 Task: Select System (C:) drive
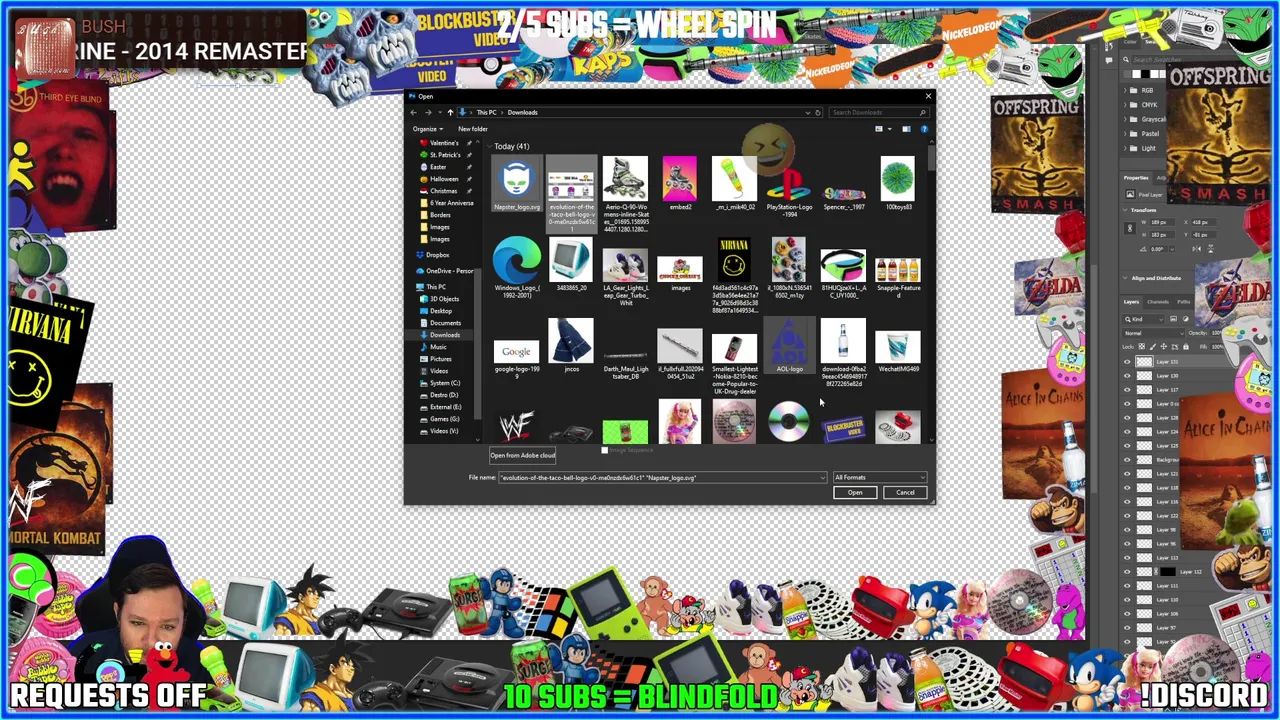(445, 383)
